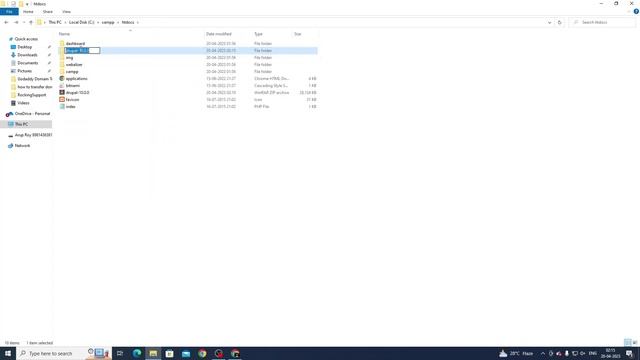
Task: Select the webalizer folder
Action: 74,64
